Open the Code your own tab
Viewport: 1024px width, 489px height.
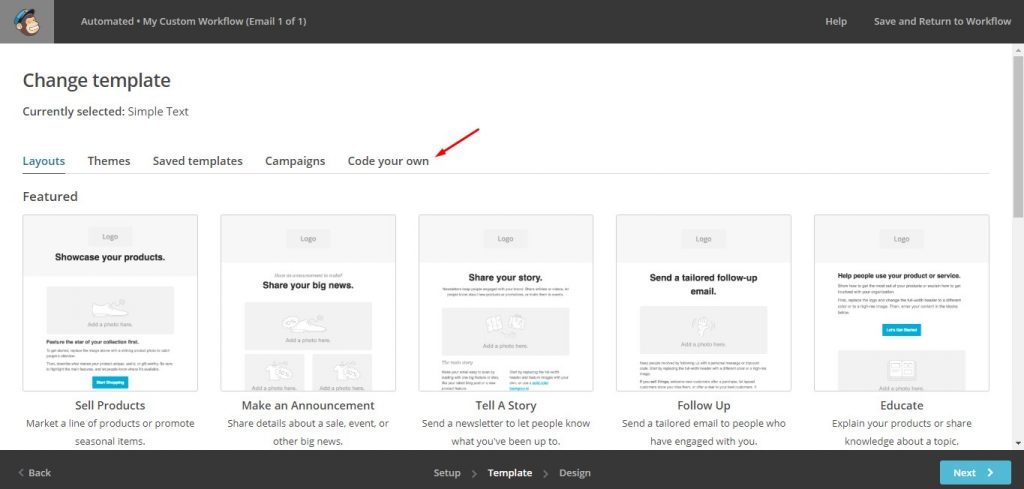click(x=389, y=161)
